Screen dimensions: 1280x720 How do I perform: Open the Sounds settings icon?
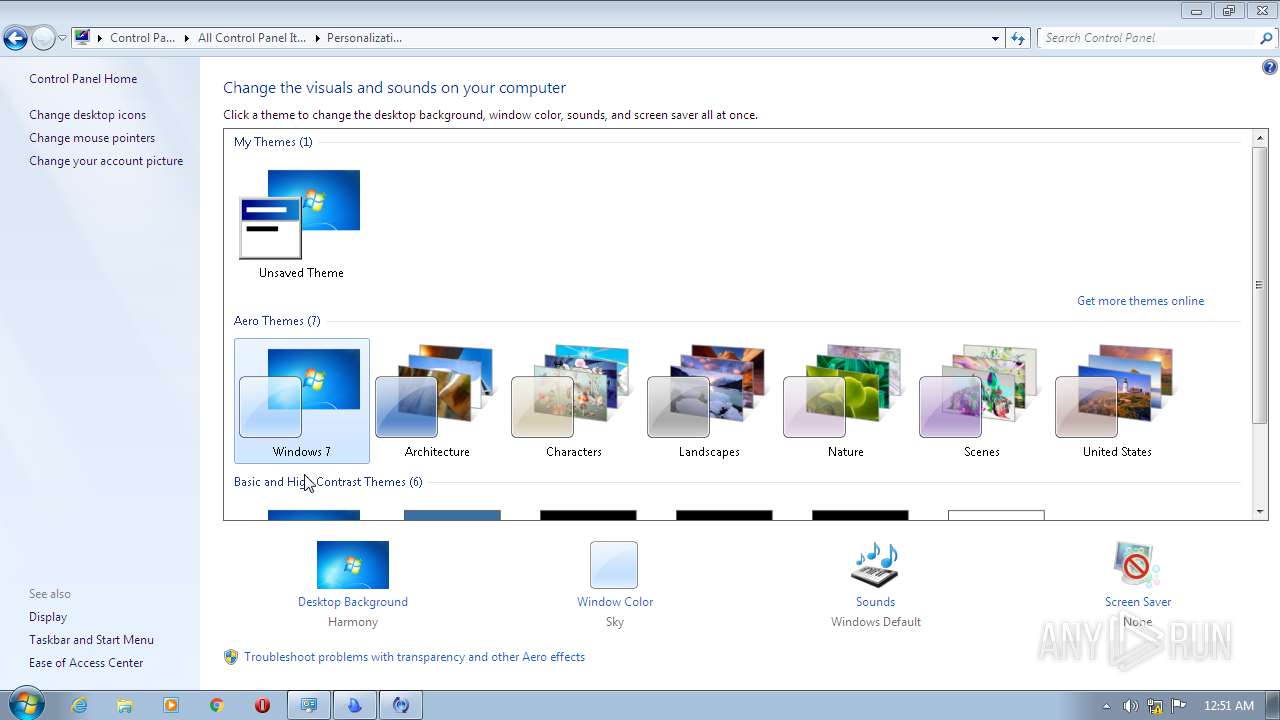(875, 565)
